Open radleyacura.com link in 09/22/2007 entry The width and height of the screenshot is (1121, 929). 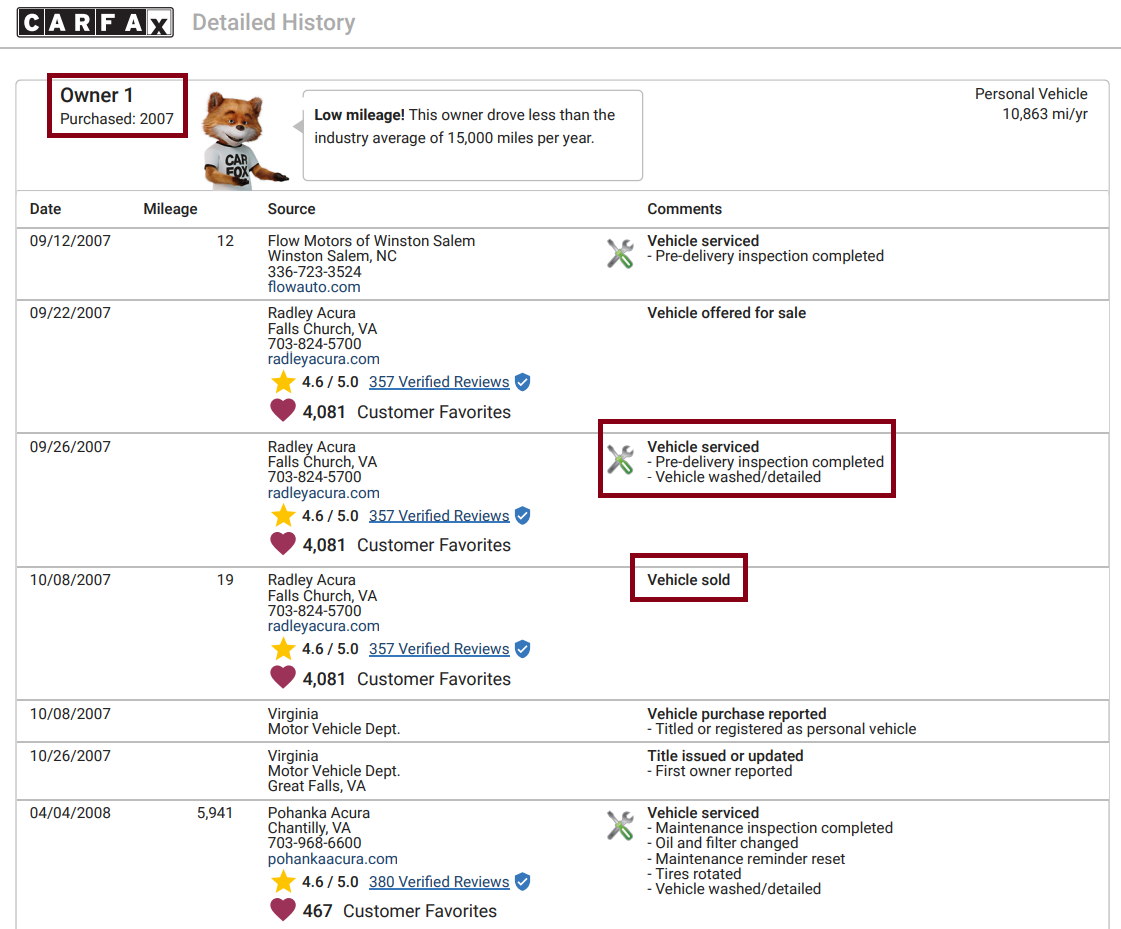coord(323,359)
